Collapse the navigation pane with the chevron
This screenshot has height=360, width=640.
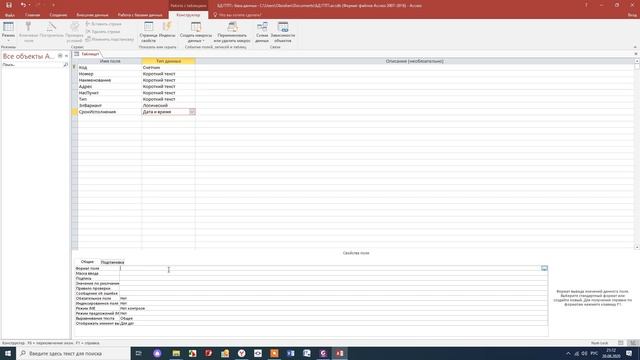click(x=67, y=56)
